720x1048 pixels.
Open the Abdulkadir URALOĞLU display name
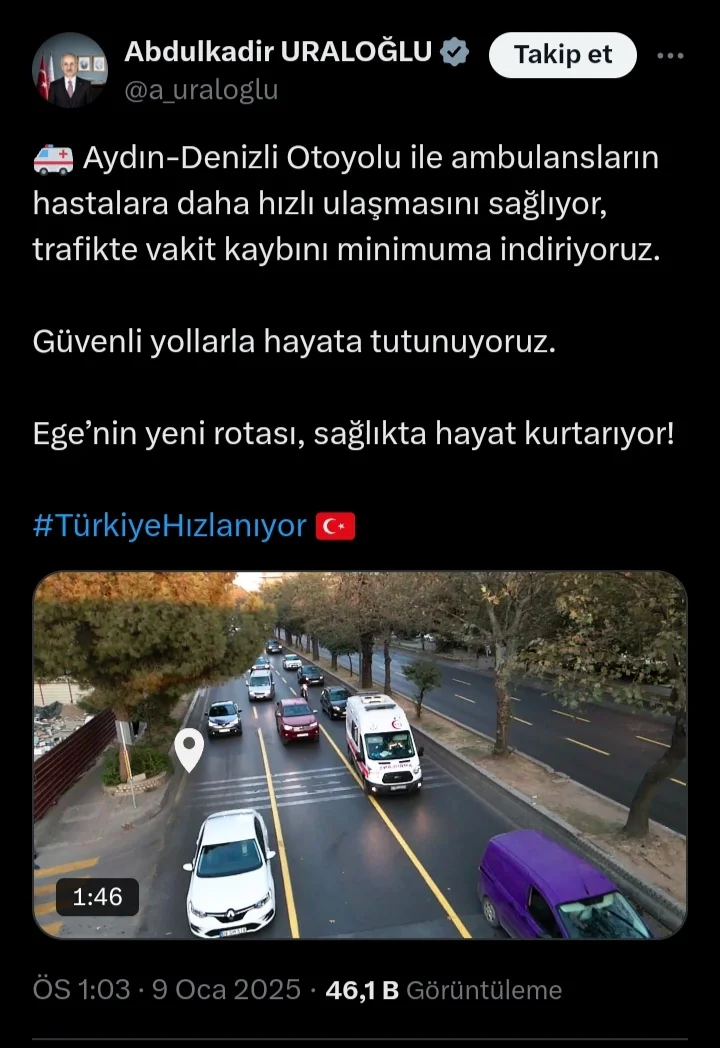point(278,52)
